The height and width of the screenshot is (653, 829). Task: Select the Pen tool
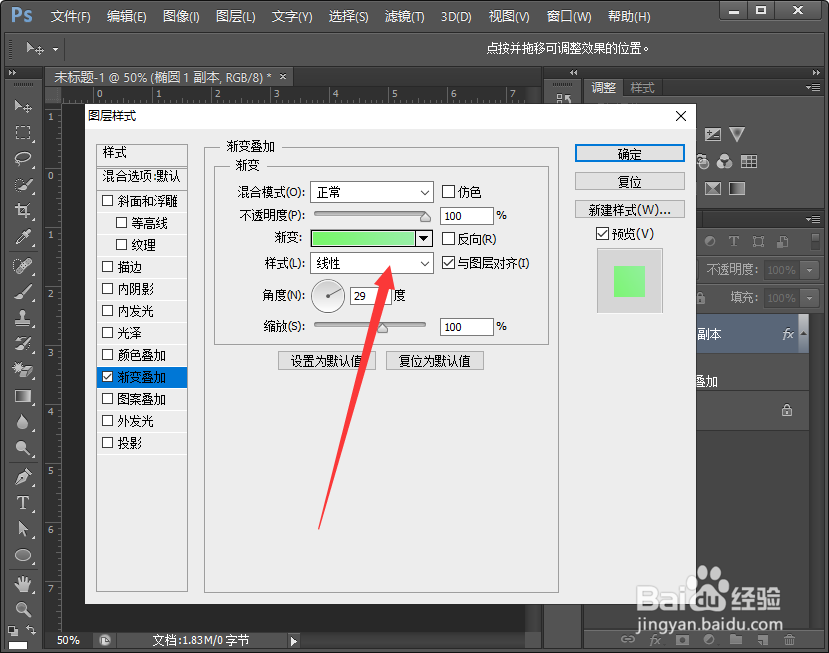point(23,477)
